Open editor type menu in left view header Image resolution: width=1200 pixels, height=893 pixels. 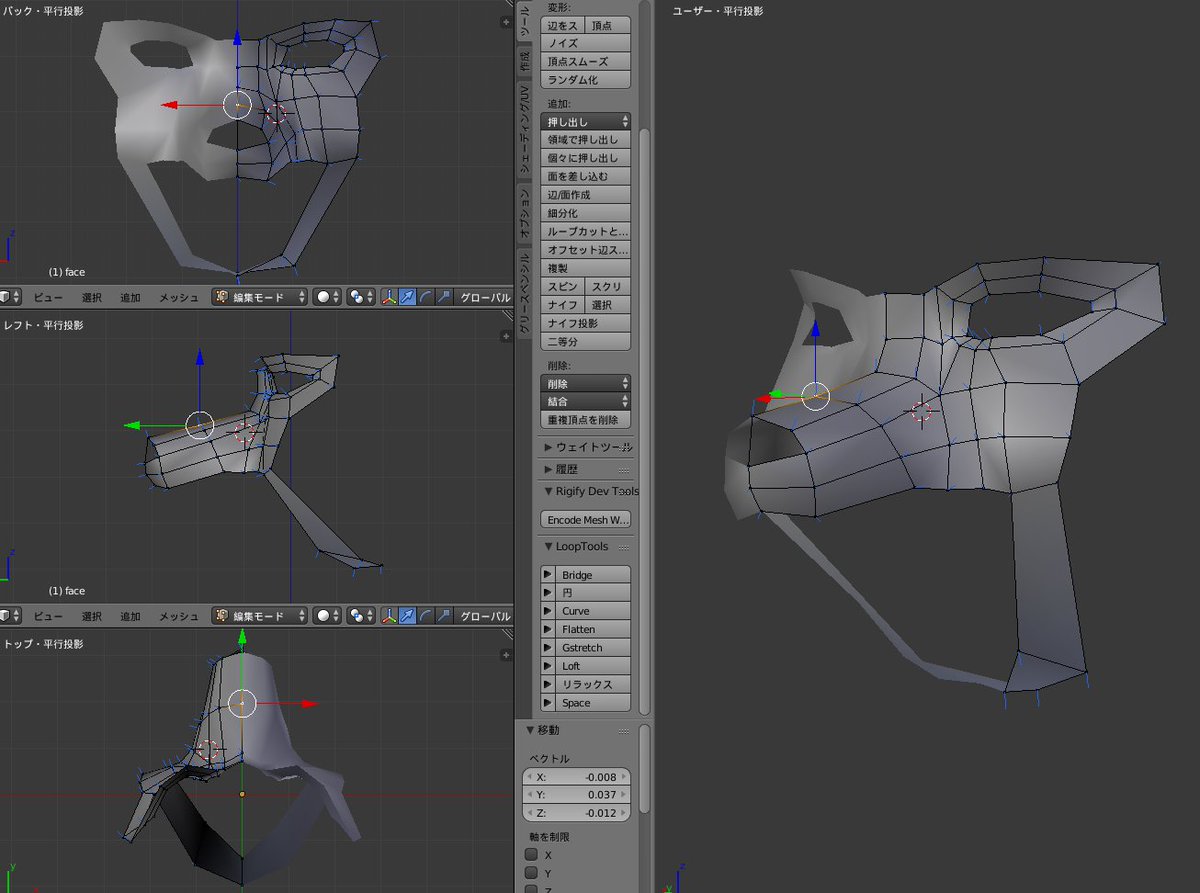pos(9,616)
